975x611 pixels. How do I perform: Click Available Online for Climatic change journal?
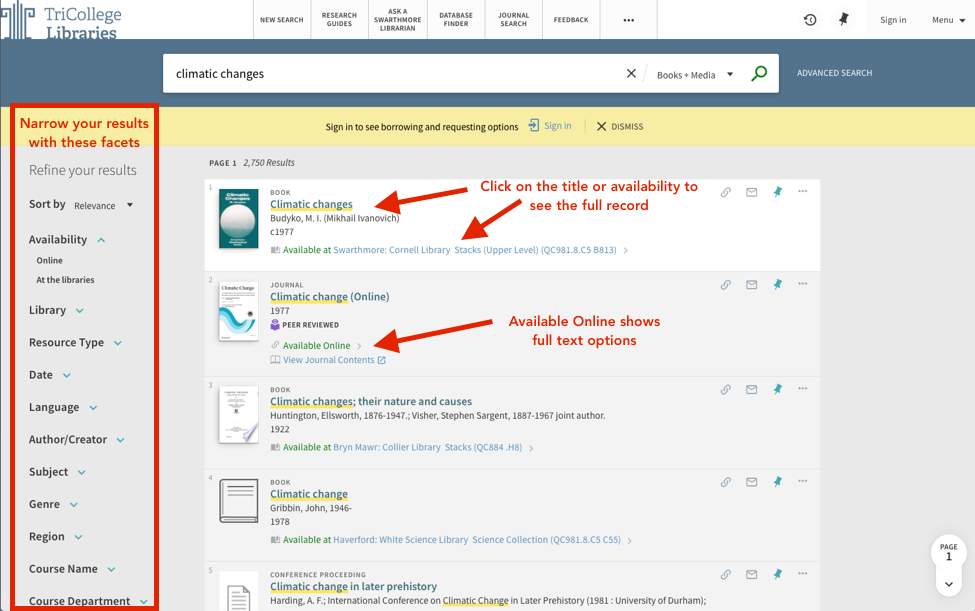pyautogui.click(x=317, y=346)
